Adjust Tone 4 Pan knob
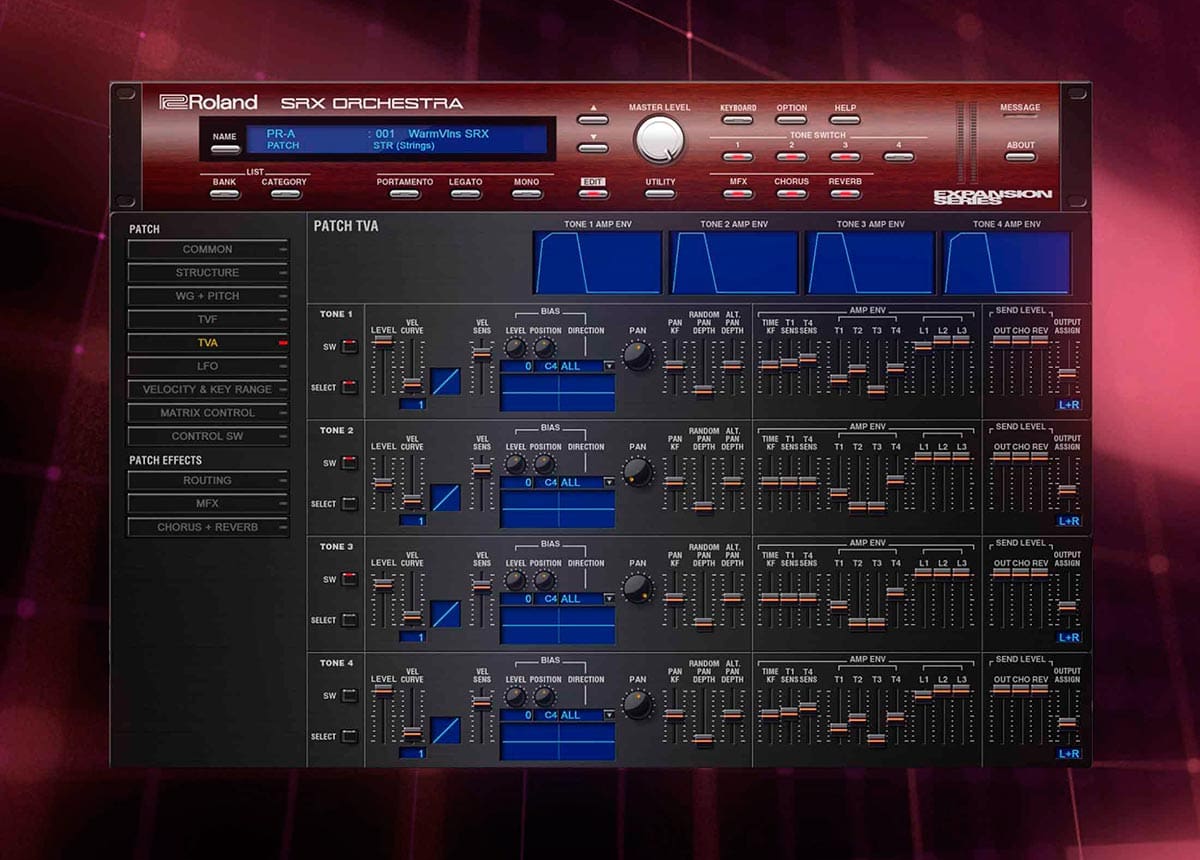The width and height of the screenshot is (1200, 860). click(x=638, y=705)
